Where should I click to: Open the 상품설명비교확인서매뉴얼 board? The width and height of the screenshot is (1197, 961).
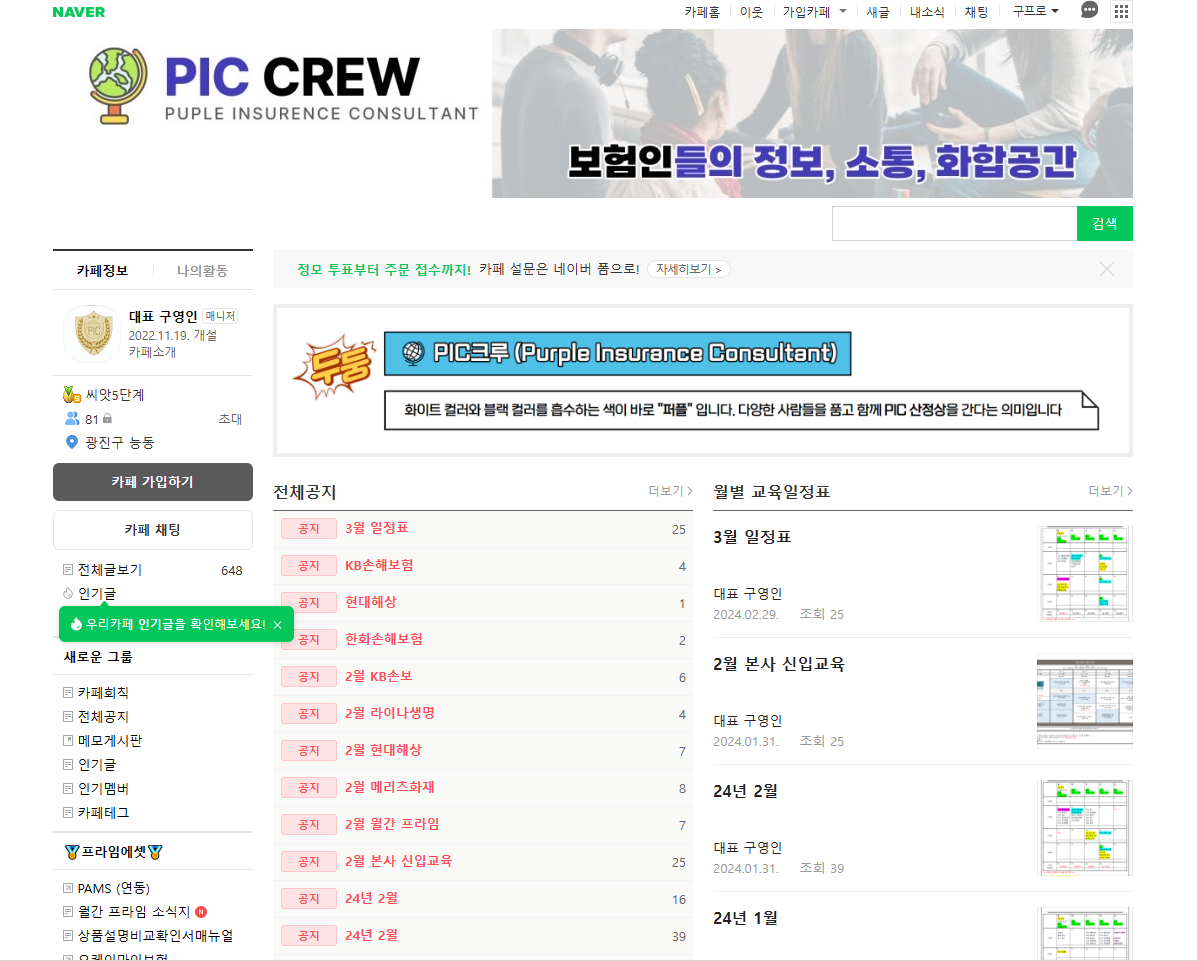click(x=156, y=935)
